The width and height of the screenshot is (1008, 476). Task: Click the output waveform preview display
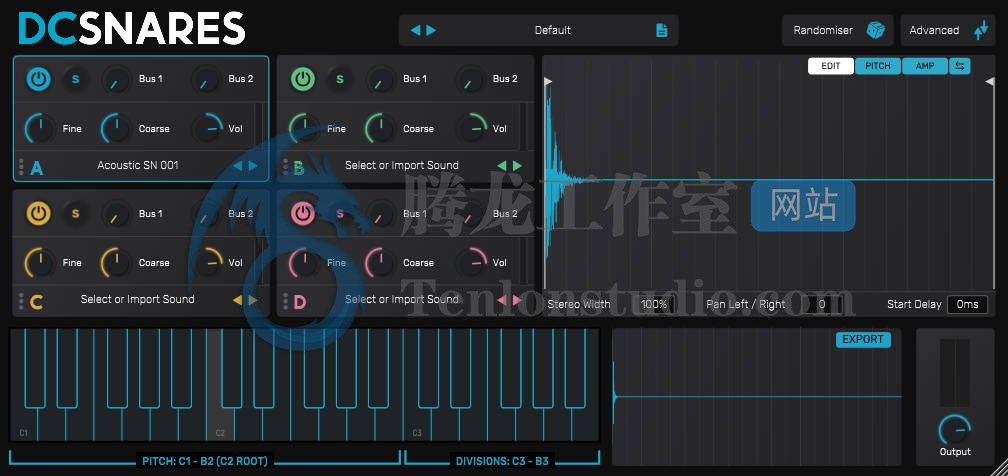coord(757,397)
